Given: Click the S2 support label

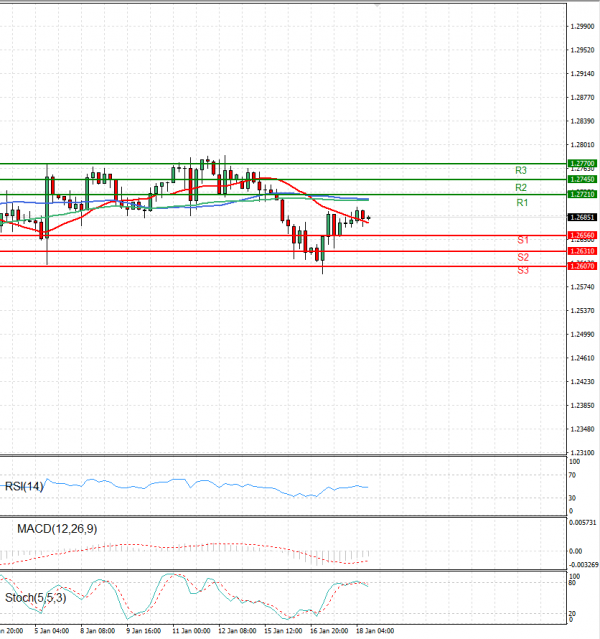Looking at the screenshot, I should coord(523,257).
